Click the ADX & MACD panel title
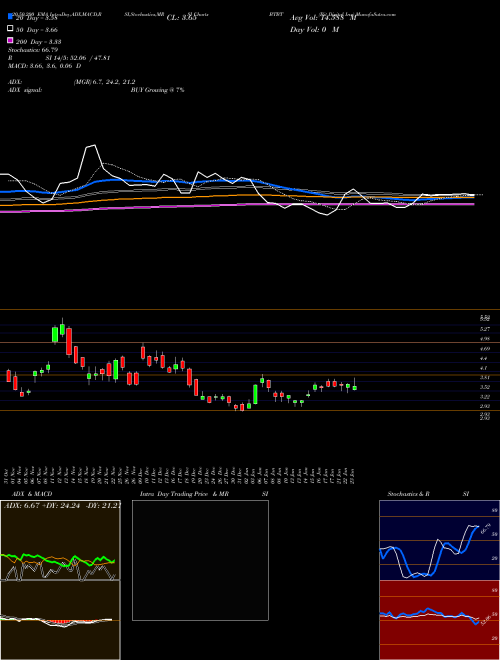 (32, 494)
